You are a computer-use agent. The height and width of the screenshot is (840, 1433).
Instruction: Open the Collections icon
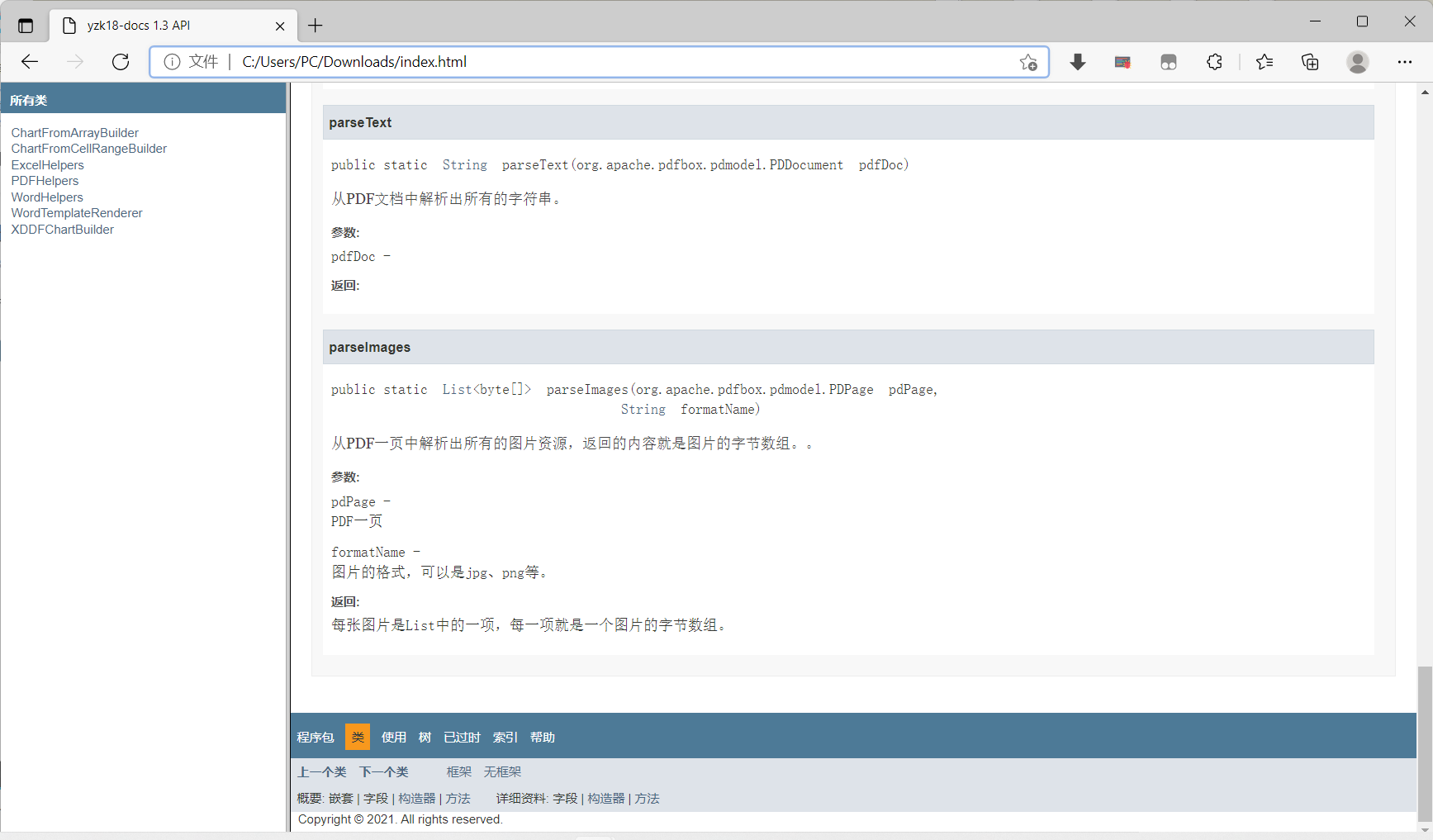[x=1309, y=62]
